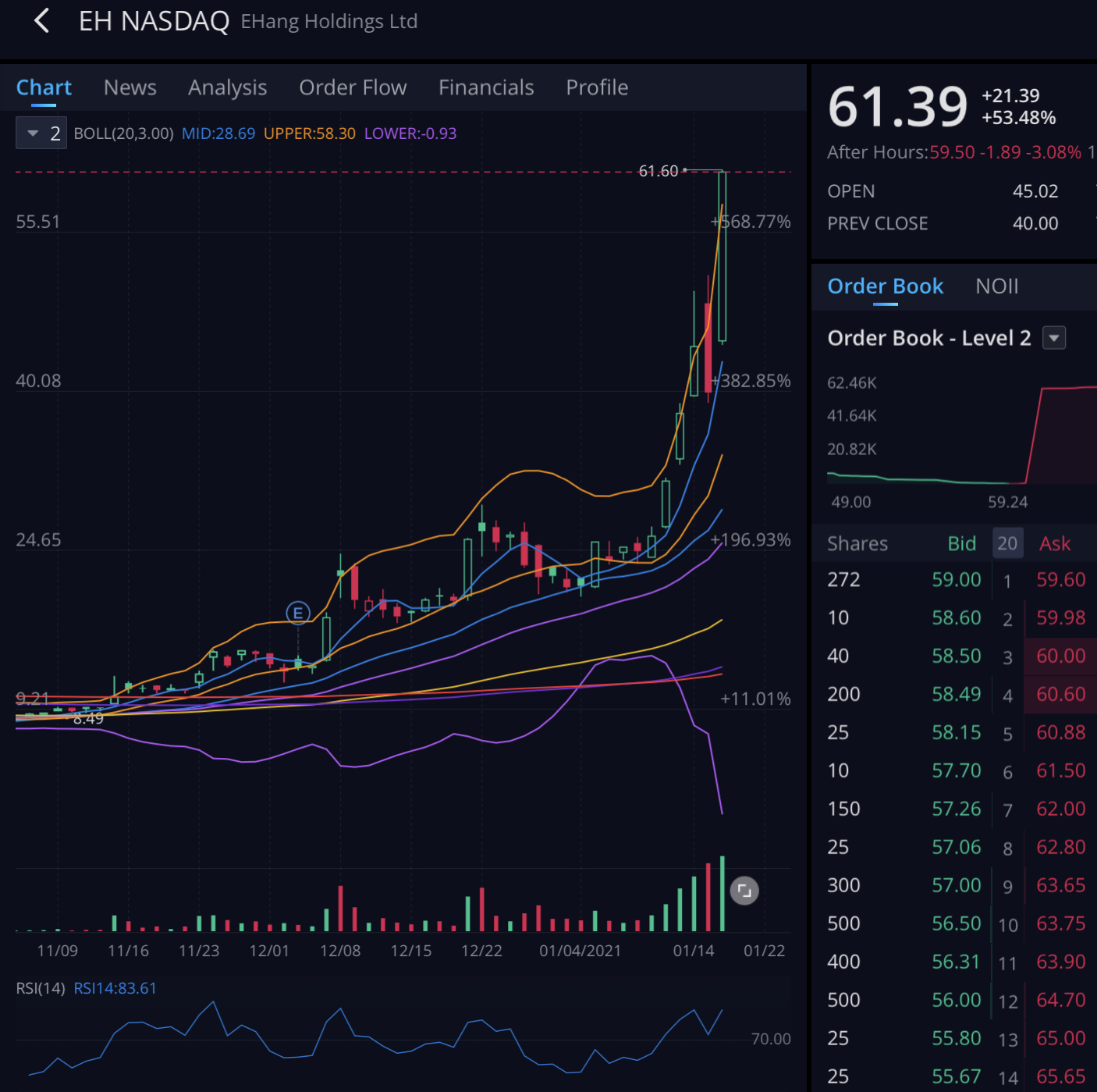Expand the Order Book Level 2 dropdown
This screenshot has height=1092, width=1097.
click(1054, 338)
